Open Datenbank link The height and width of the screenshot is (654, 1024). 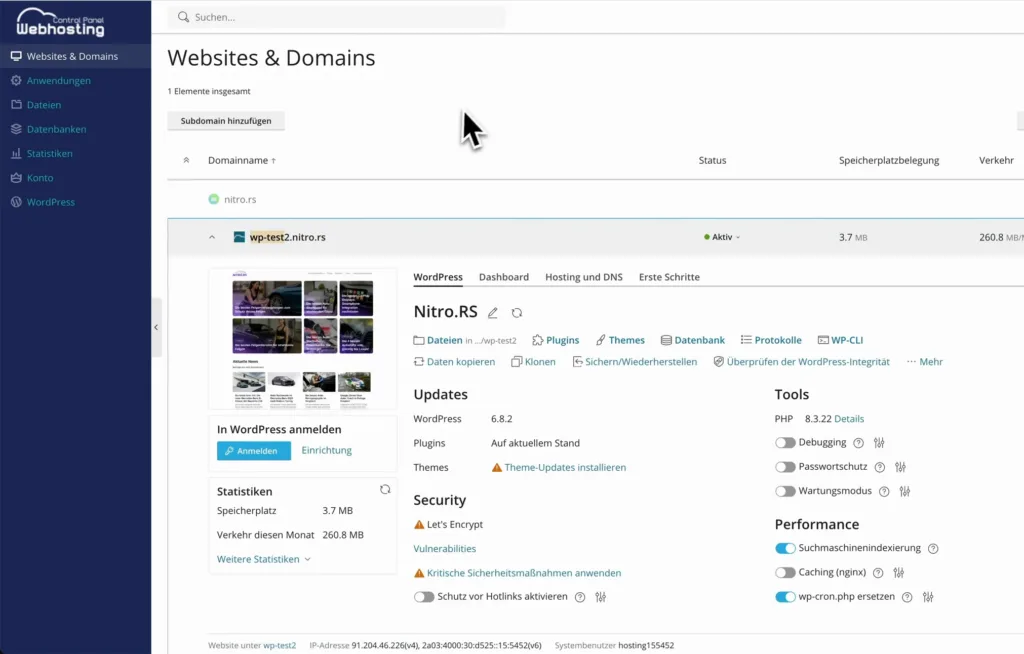[x=693, y=340]
